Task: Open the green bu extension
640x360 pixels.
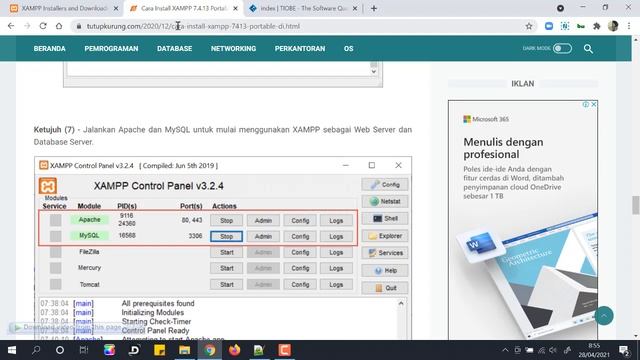Action: click(x=581, y=26)
